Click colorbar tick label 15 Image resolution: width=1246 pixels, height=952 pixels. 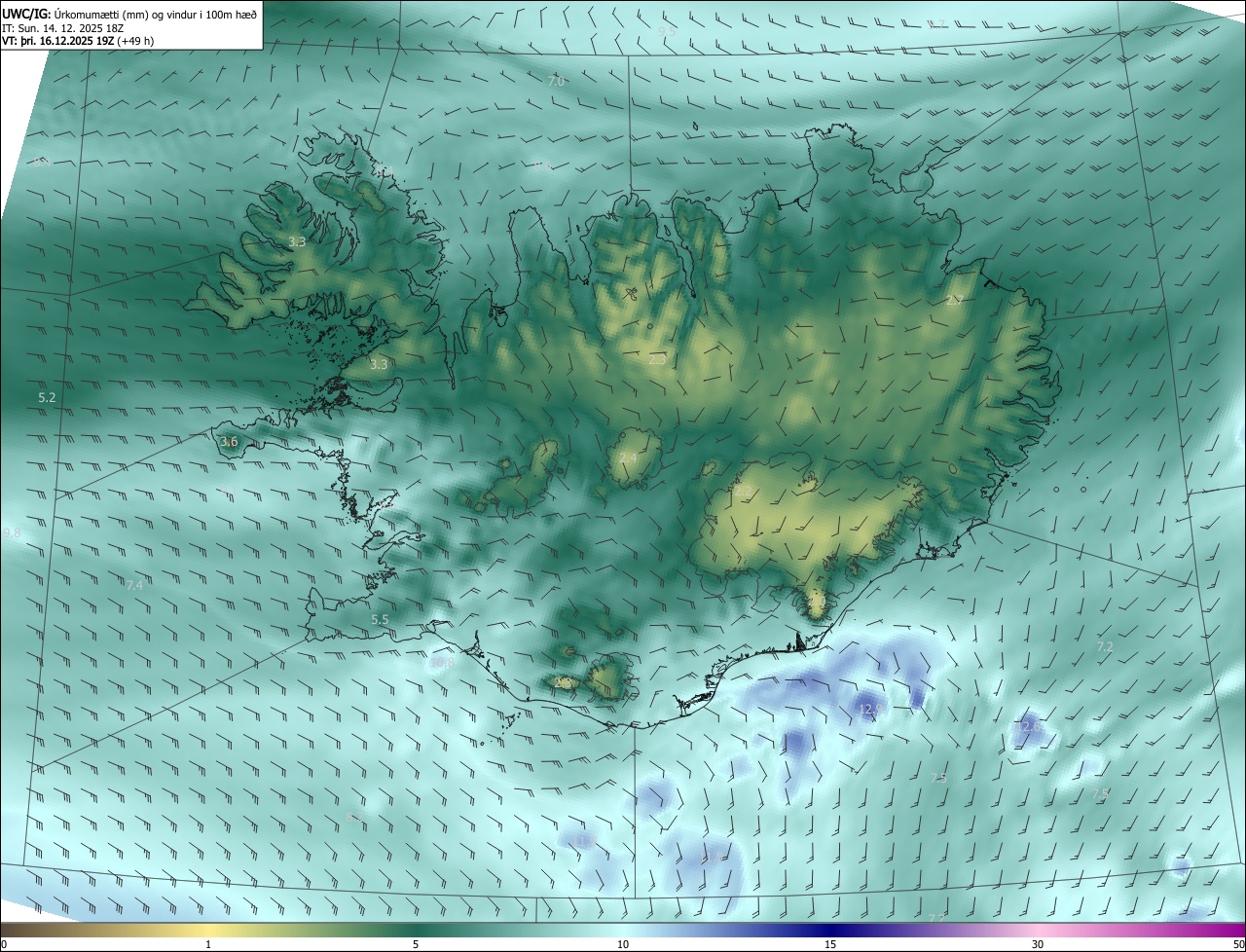click(x=830, y=944)
